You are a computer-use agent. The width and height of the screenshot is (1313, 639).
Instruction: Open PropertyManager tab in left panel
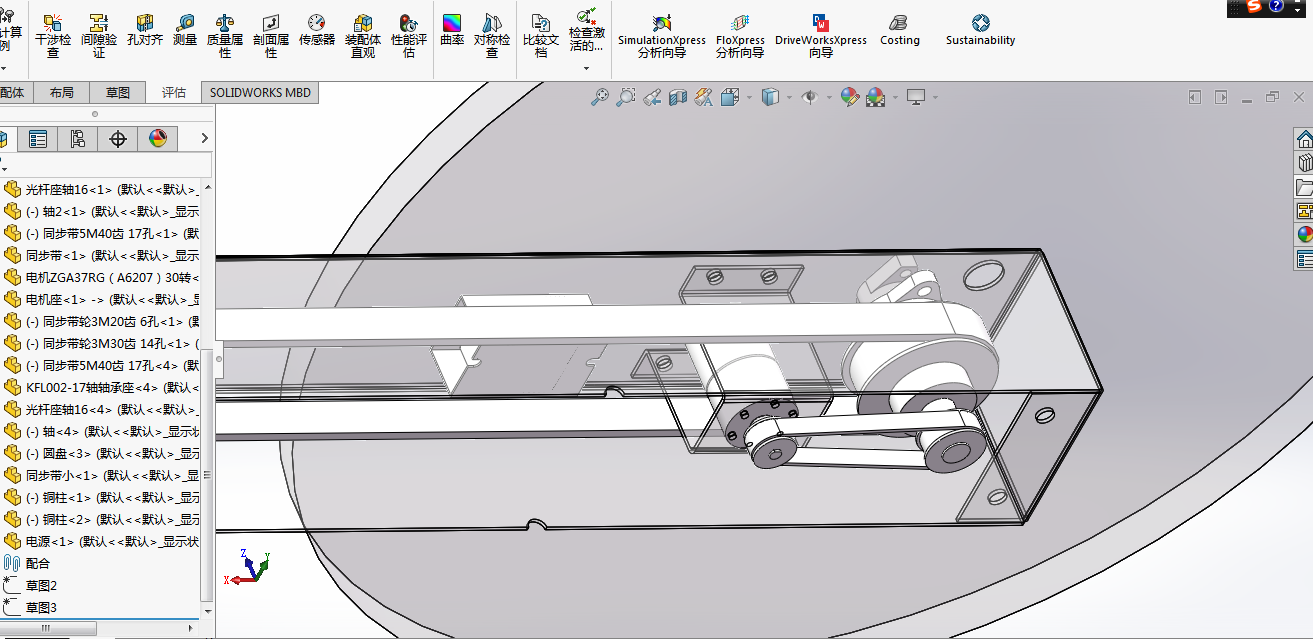(x=38, y=139)
